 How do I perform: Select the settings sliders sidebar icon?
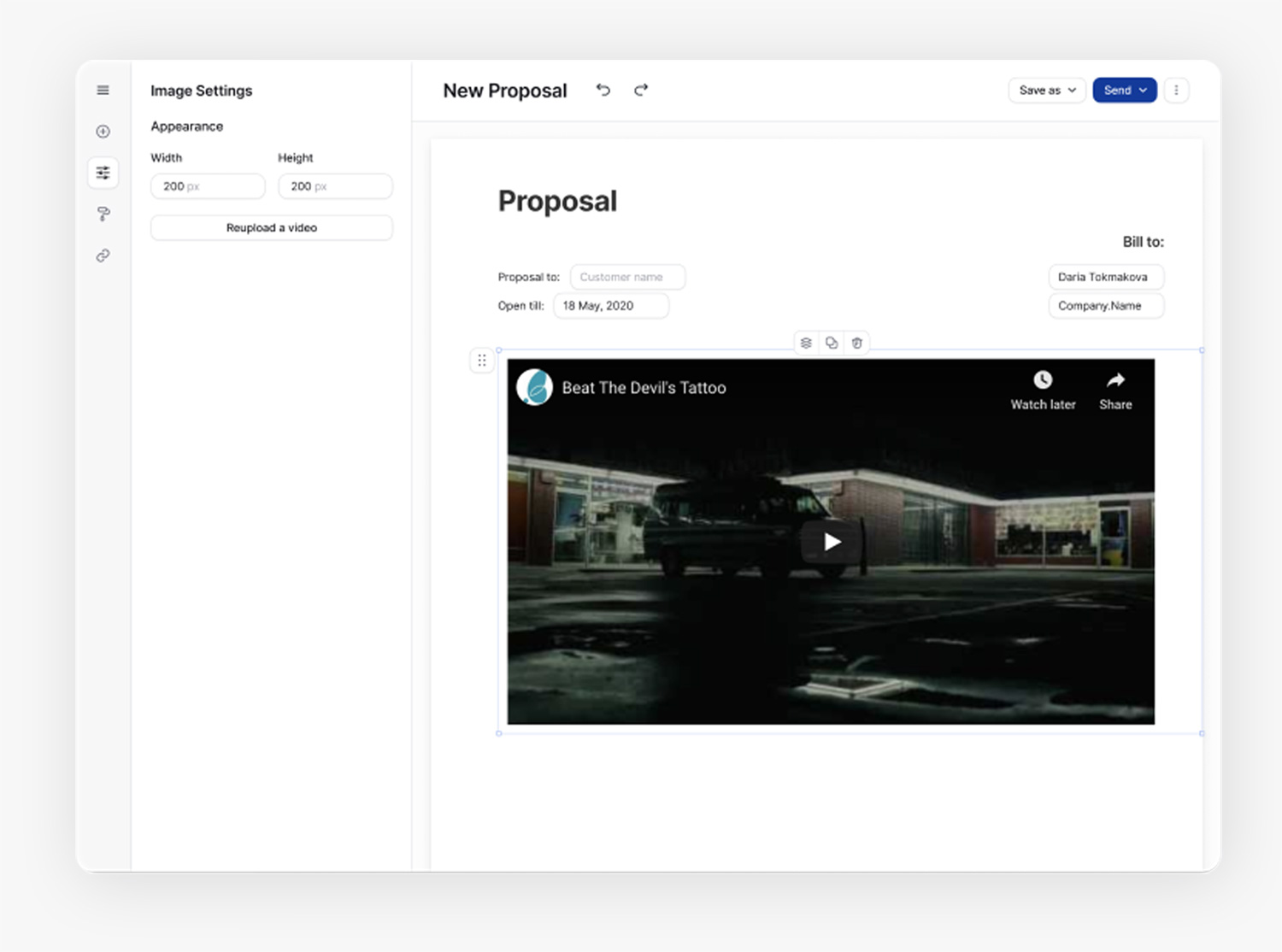(103, 173)
